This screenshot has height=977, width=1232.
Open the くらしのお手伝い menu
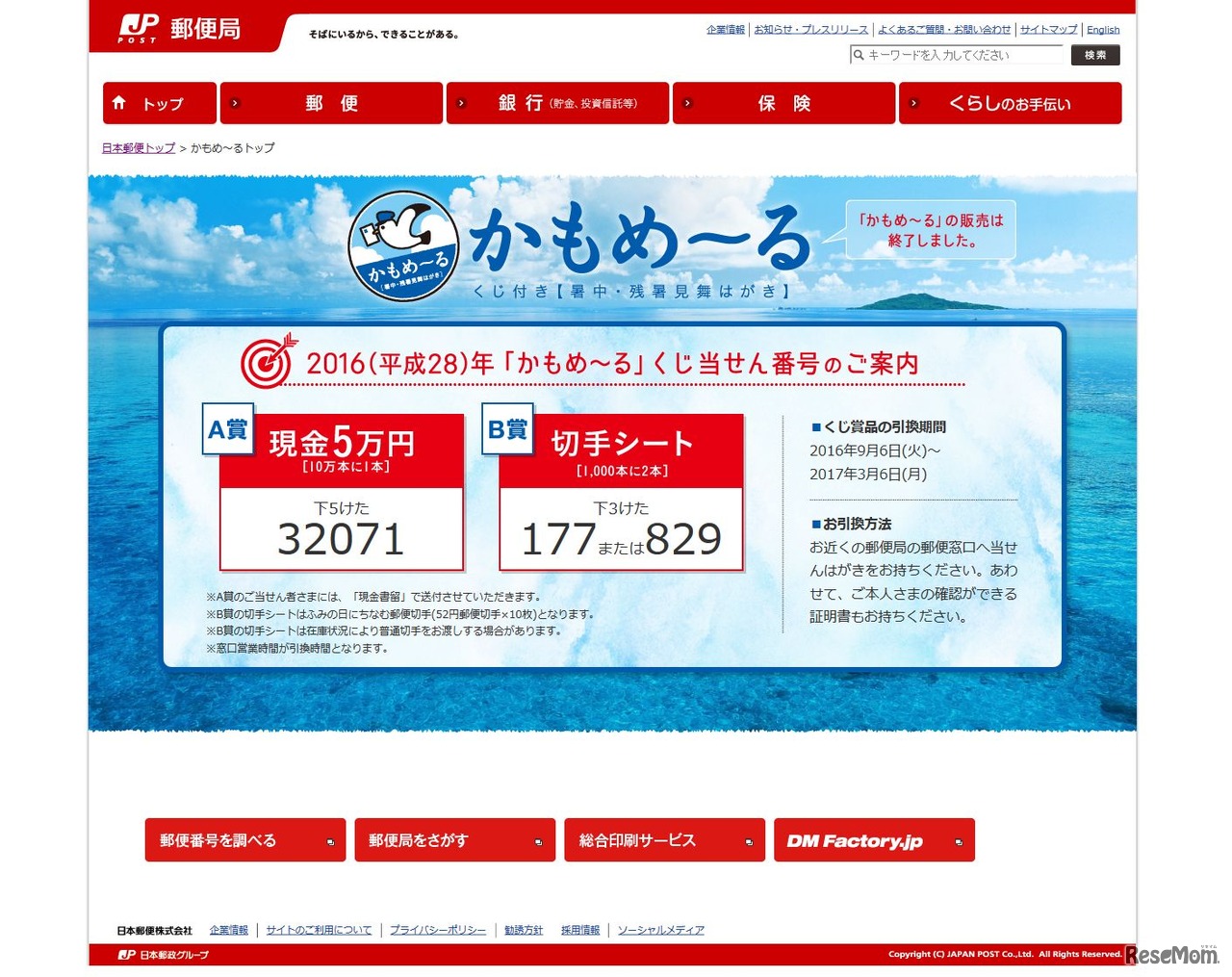point(1011,102)
